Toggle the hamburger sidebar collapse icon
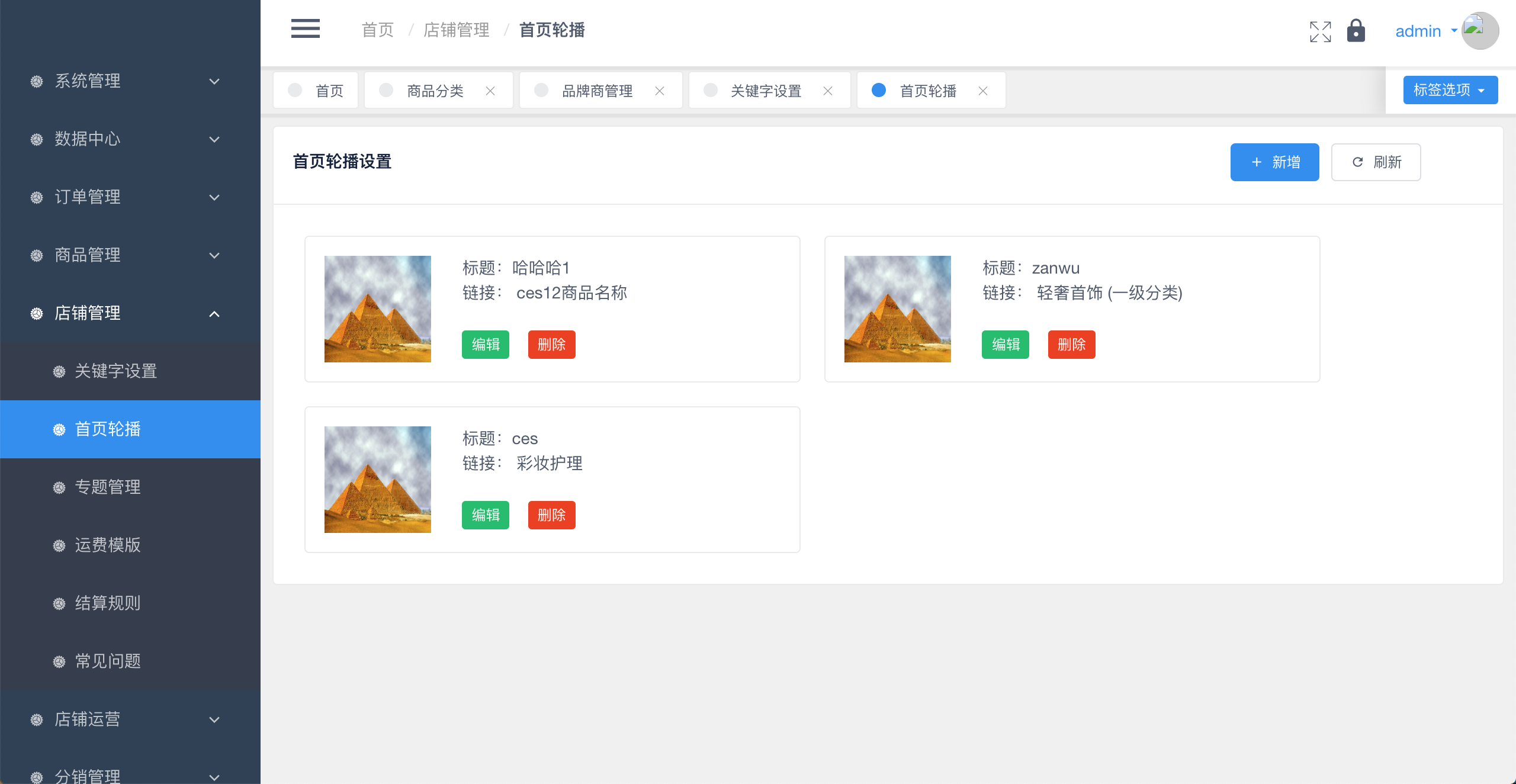 pyautogui.click(x=305, y=28)
